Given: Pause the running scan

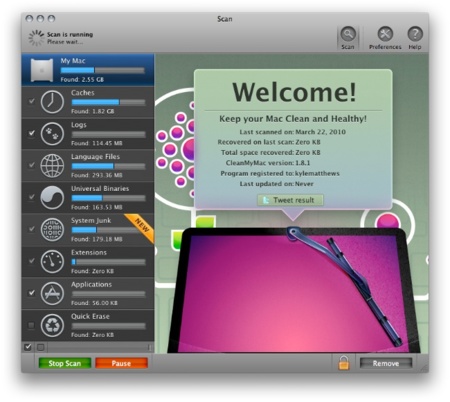Looking at the screenshot, I should coord(121,363).
